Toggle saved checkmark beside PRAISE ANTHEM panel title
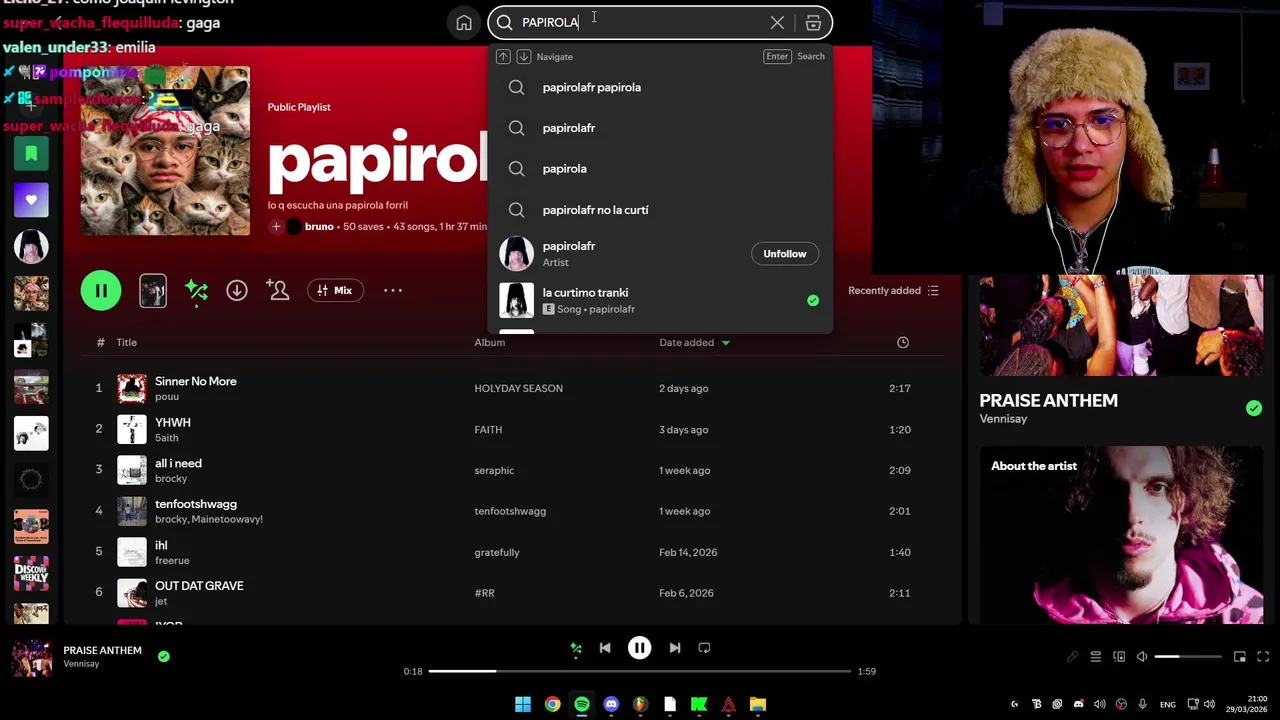This screenshot has height=720, width=1280. click(1254, 408)
